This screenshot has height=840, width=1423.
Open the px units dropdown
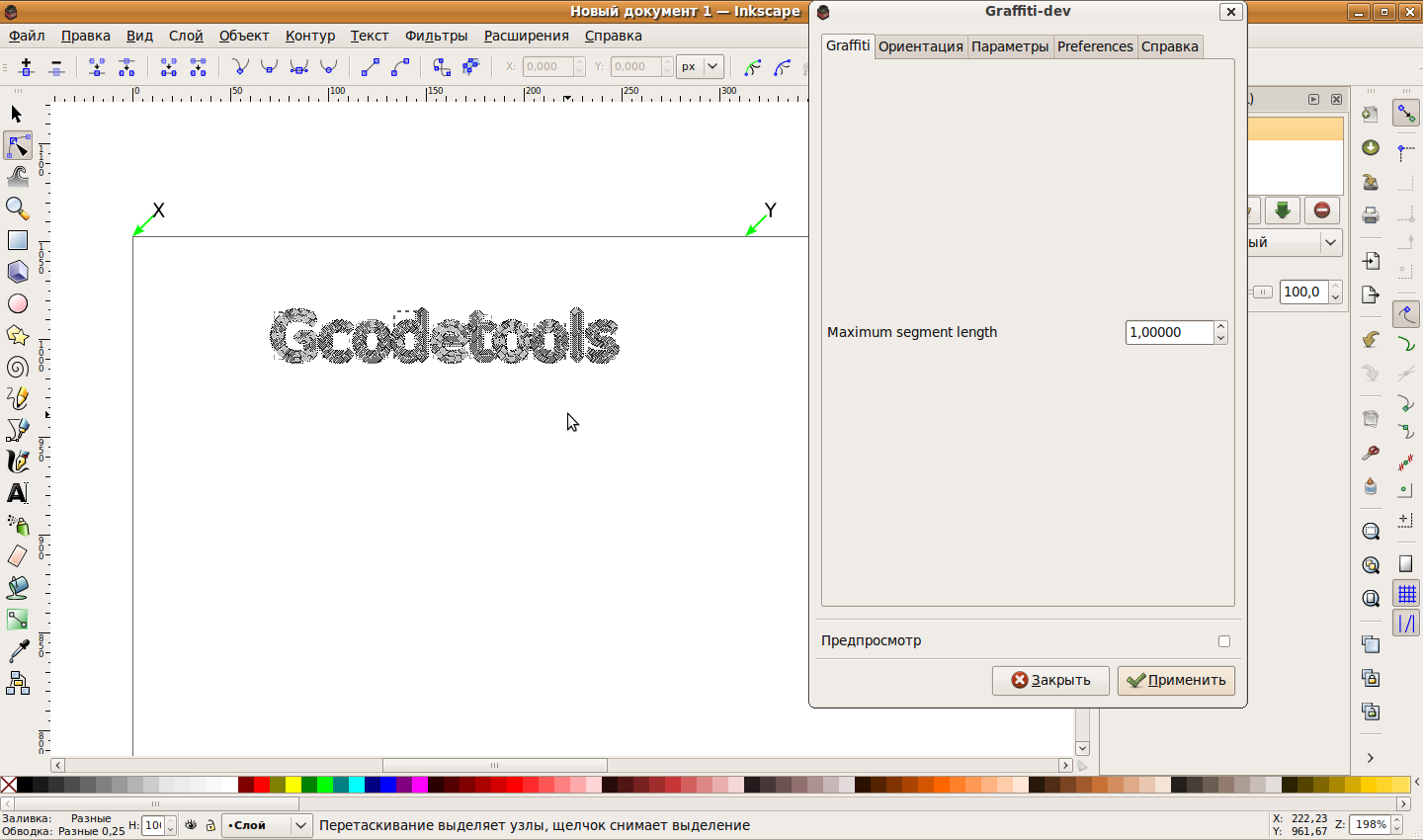tap(701, 66)
